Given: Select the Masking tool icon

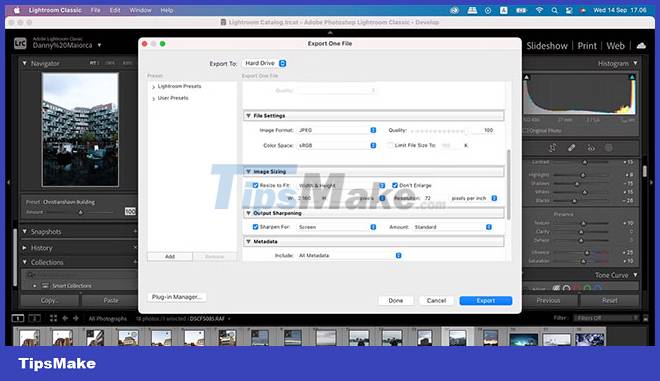Looking at the screenshot, I should pyautogui.click(x=609, y=148).
